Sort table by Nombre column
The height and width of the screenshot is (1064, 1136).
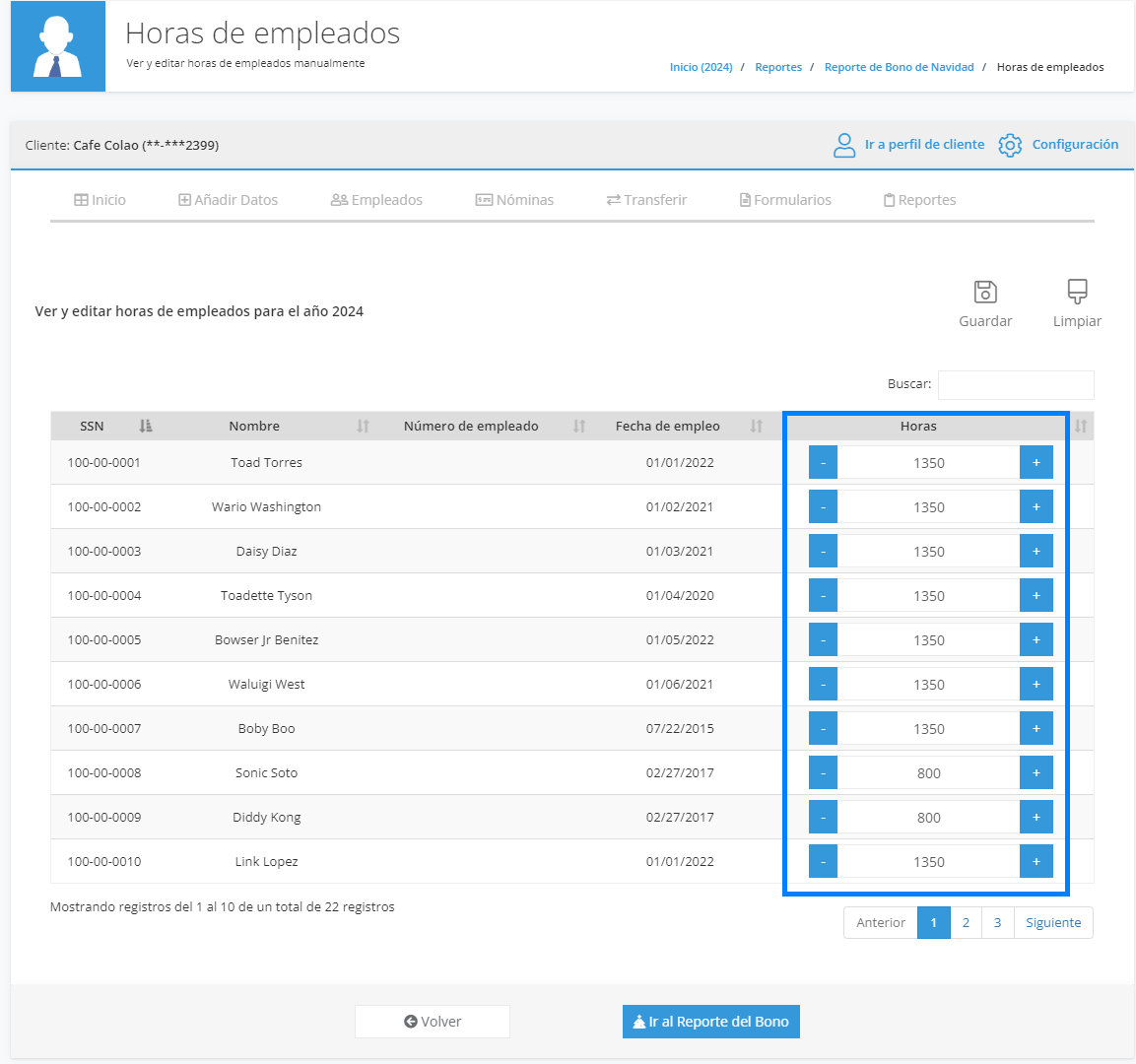363,426
